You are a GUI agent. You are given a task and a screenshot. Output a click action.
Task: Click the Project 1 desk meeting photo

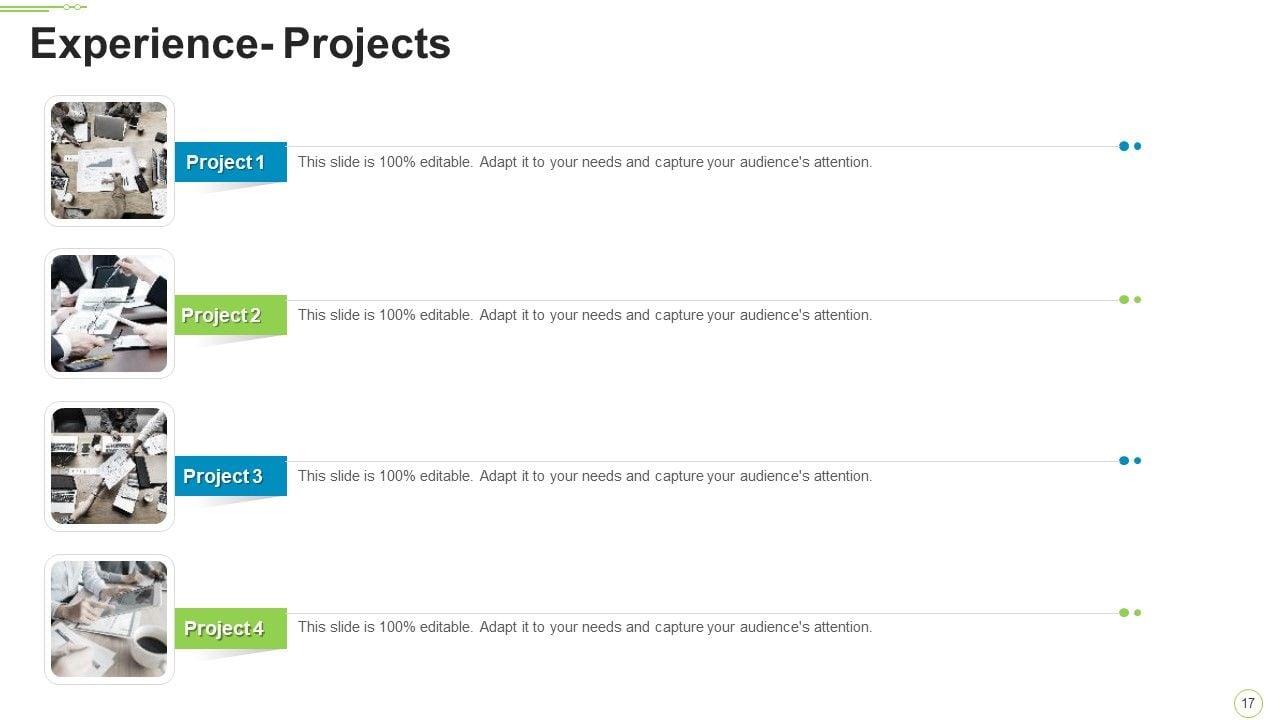[x=109, y=160]
